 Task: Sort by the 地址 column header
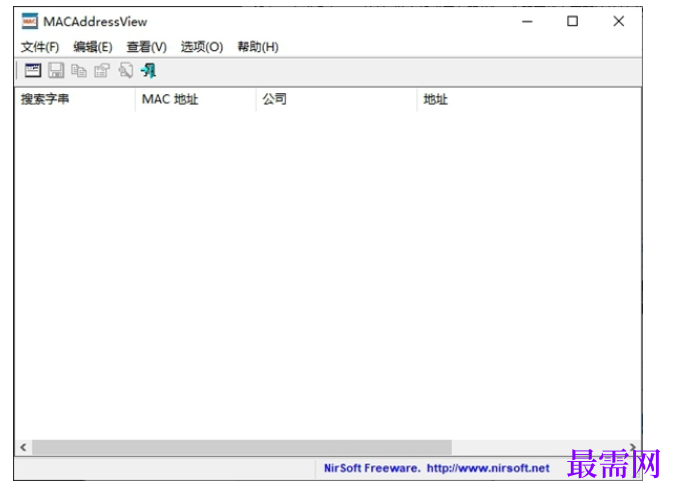tap(528, 100)
